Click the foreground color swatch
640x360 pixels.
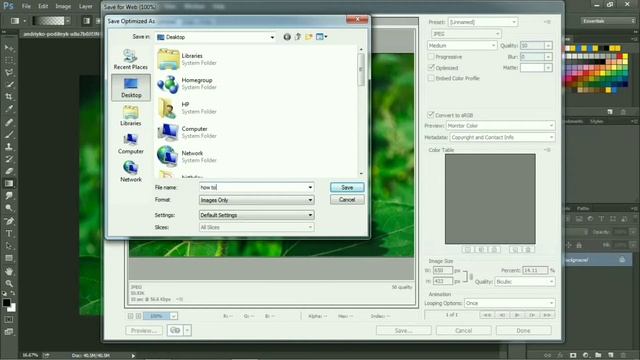[6, 302]
